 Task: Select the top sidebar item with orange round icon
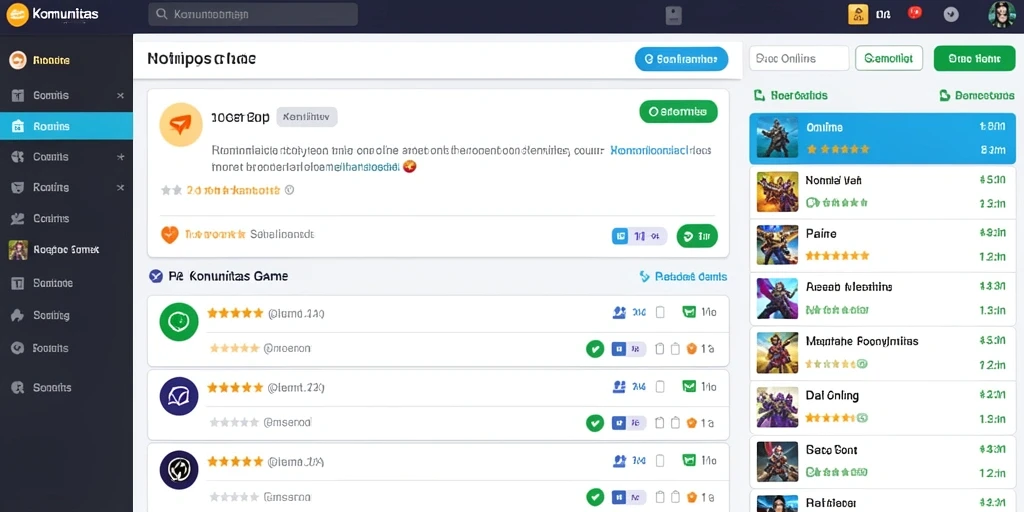tap(66, 60)
